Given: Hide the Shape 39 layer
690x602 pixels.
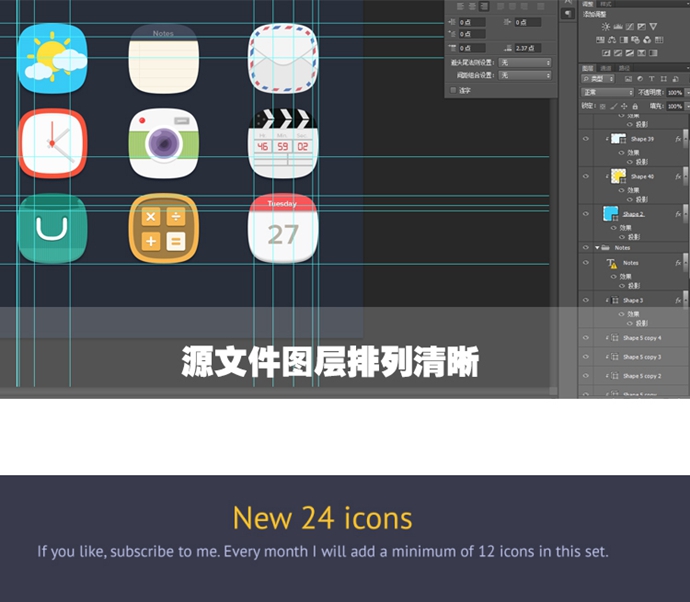Looking at the screenshot, I should (x=586, y=139).
